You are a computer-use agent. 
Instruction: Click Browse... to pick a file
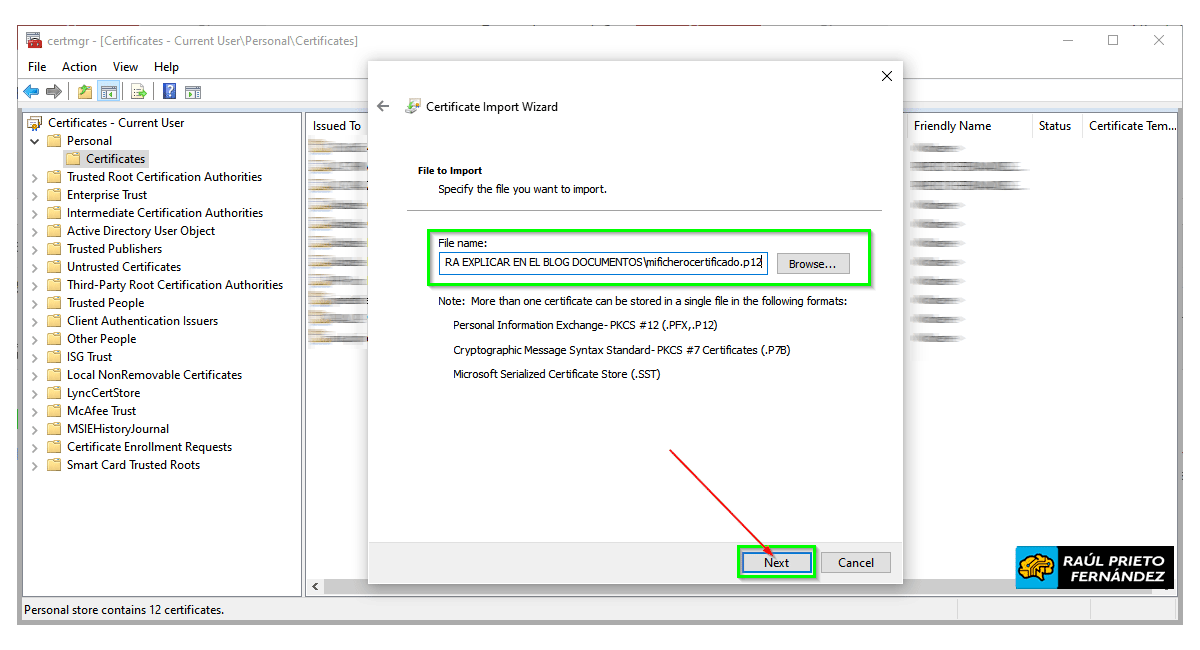812,264
